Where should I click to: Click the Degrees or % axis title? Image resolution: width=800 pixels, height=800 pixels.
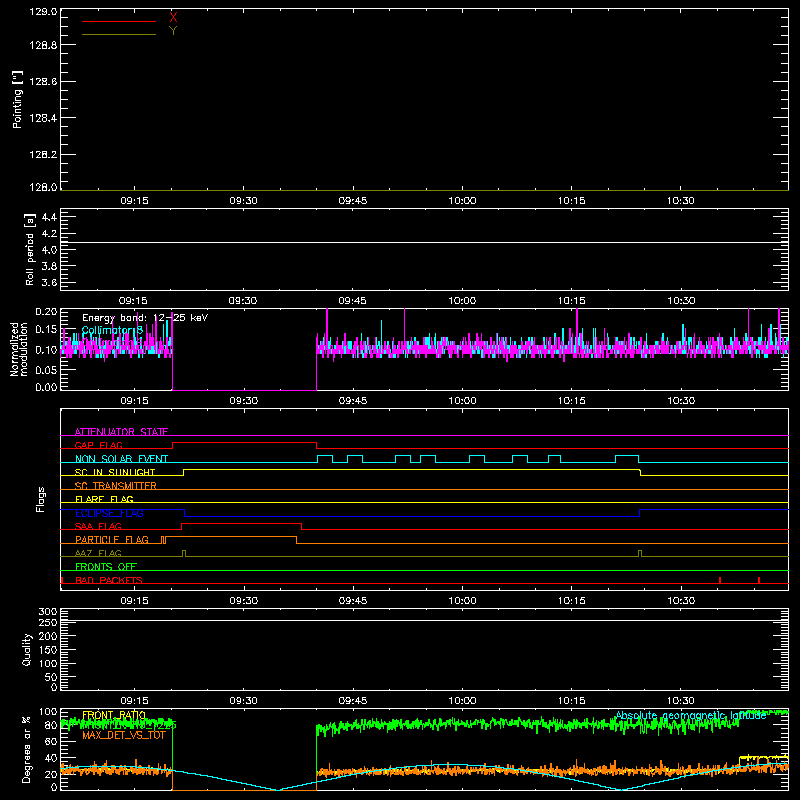pos(26,749)
